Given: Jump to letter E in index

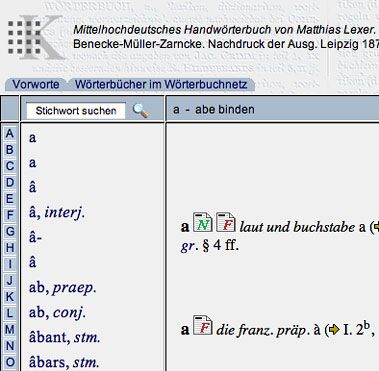Looking at the screenshot, I should coord(10,199).
